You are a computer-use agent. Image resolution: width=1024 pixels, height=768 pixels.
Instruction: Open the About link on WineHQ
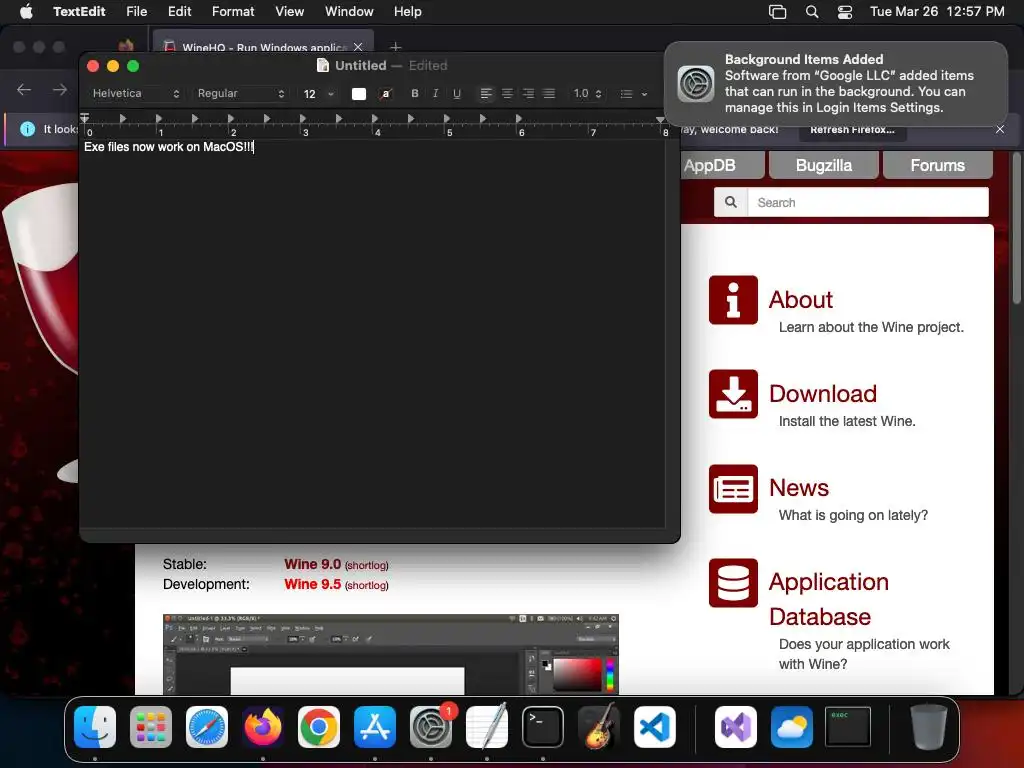801,299
